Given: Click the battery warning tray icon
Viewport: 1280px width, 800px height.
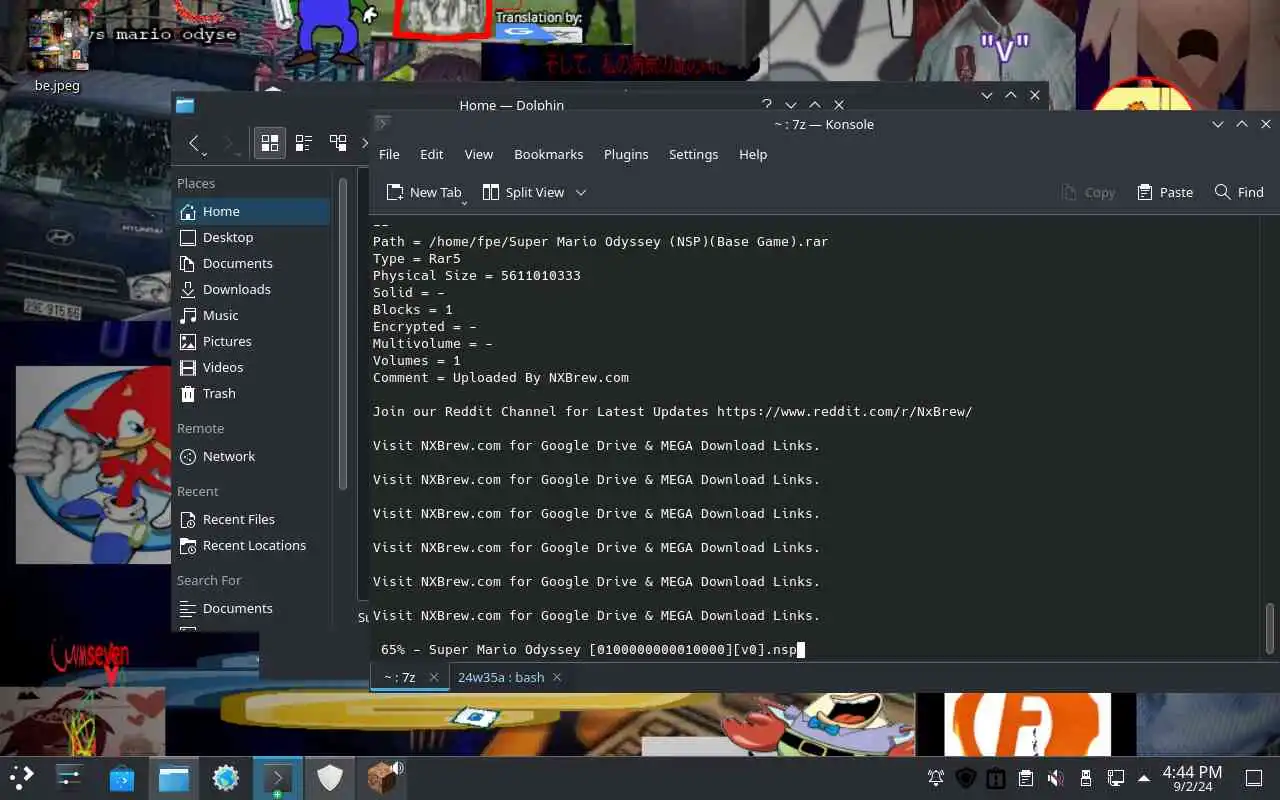Looking at the screenshot, I should 995,778.
